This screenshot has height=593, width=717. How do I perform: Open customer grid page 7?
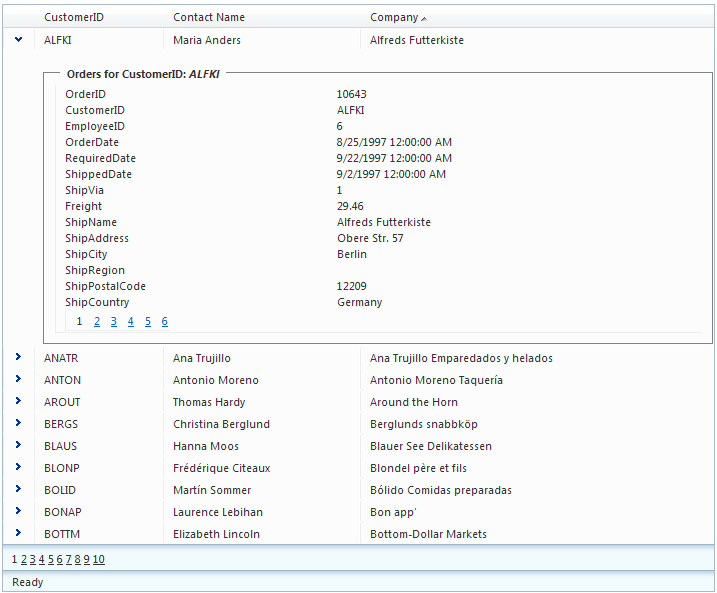69,559
